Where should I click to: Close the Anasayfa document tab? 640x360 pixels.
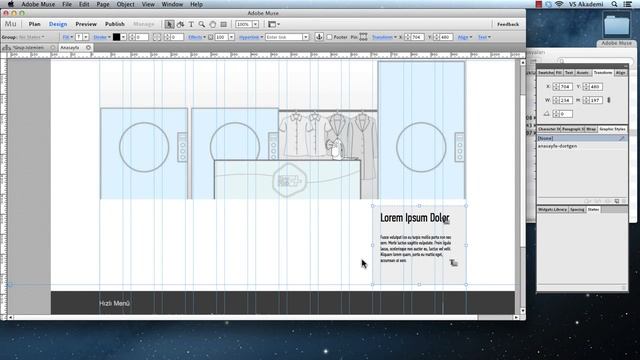[x=88, y=47]
